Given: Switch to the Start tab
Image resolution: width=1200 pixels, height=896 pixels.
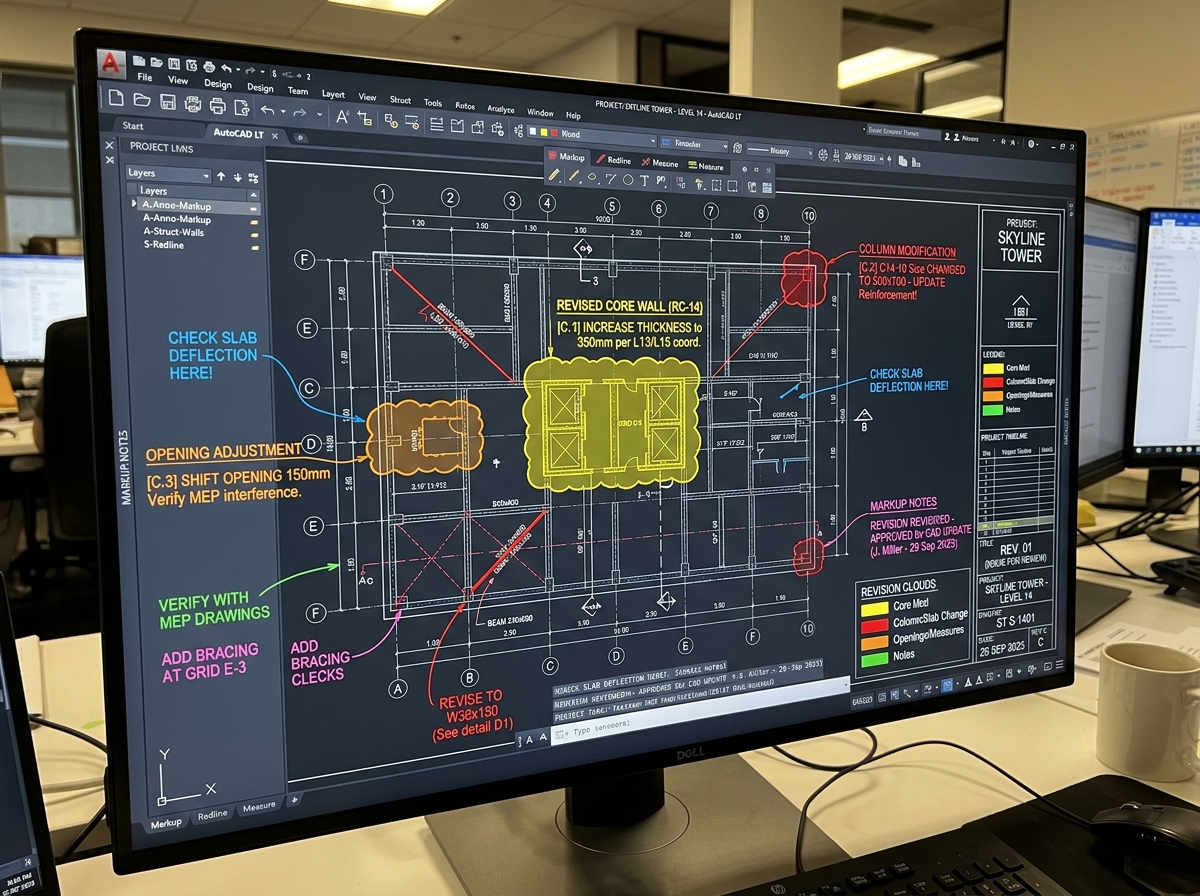Looking at the screenshot, I should tap(133, 126).
